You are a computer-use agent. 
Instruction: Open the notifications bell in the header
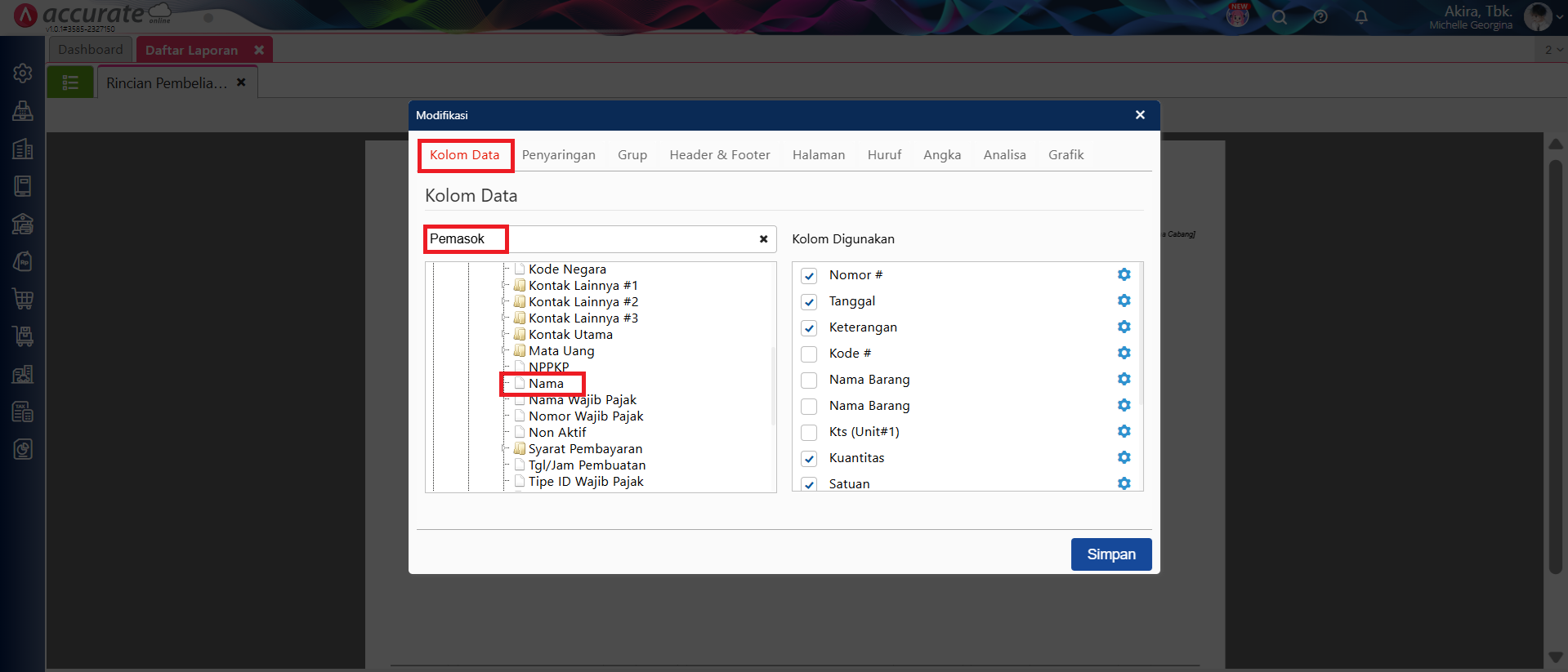pos(1360,17)
